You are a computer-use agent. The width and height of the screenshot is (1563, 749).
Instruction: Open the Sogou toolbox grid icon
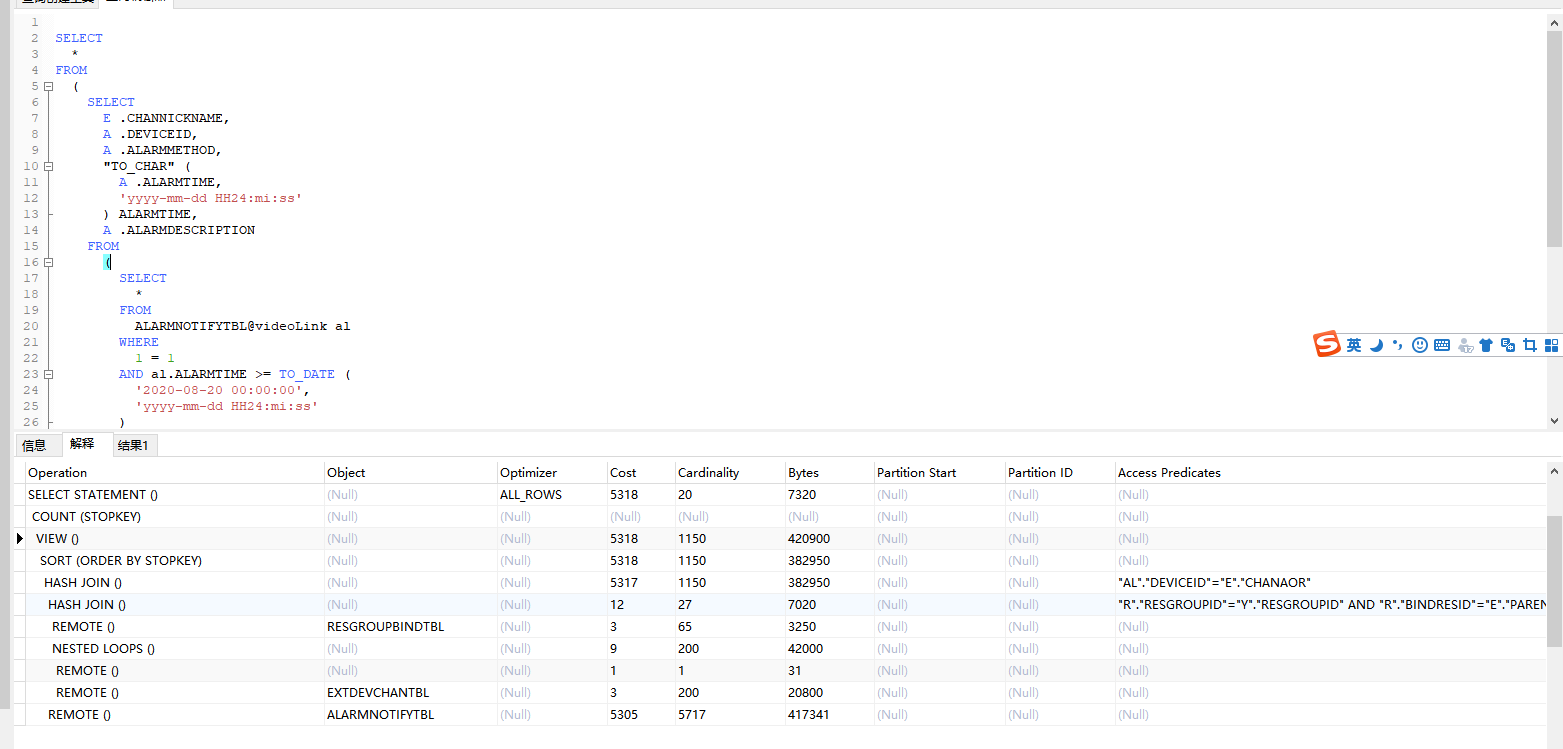1551,345
